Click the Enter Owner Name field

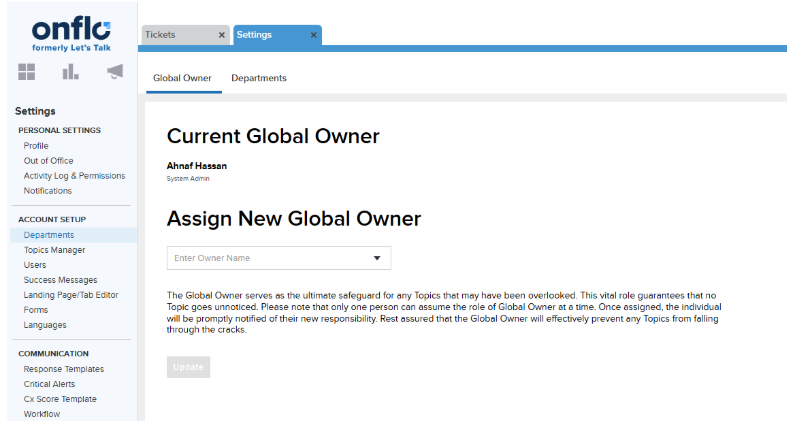click(265, 258)
